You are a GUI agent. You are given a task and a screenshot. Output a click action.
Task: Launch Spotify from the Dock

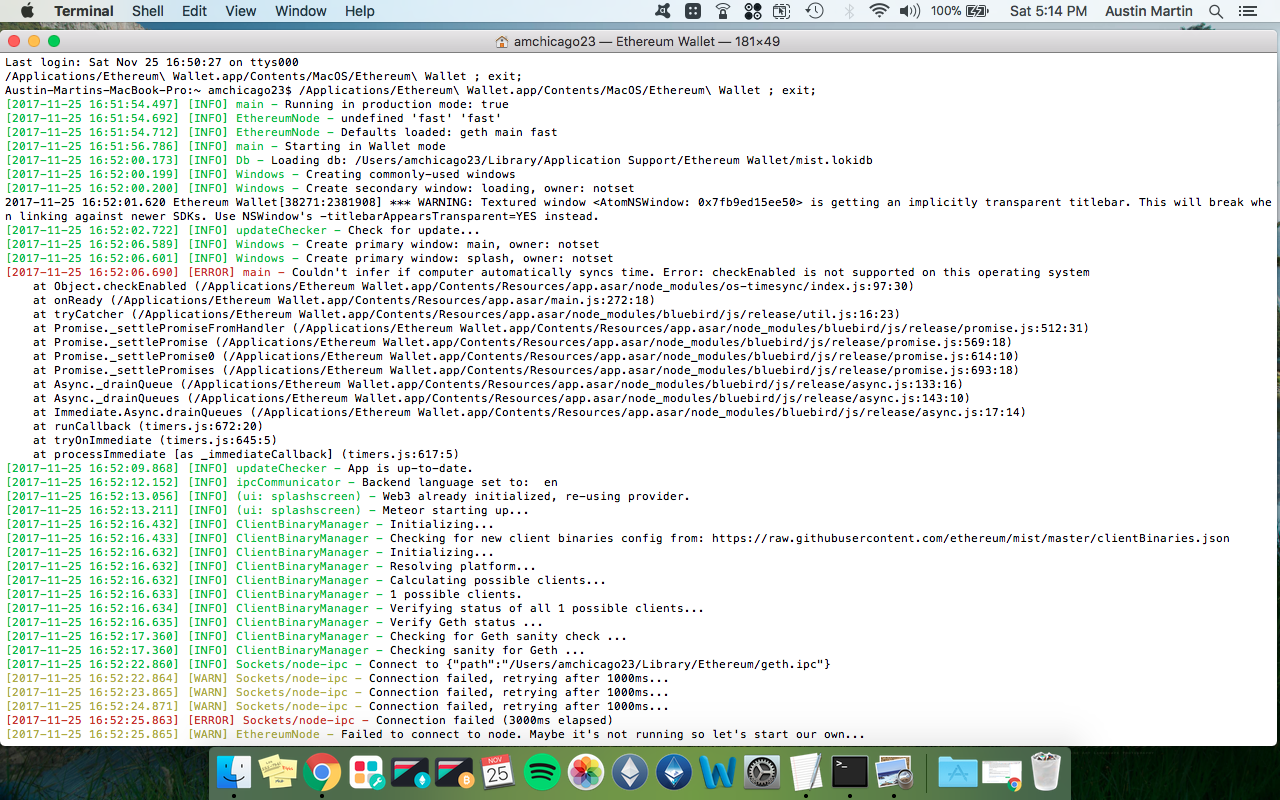click(542, 772)
